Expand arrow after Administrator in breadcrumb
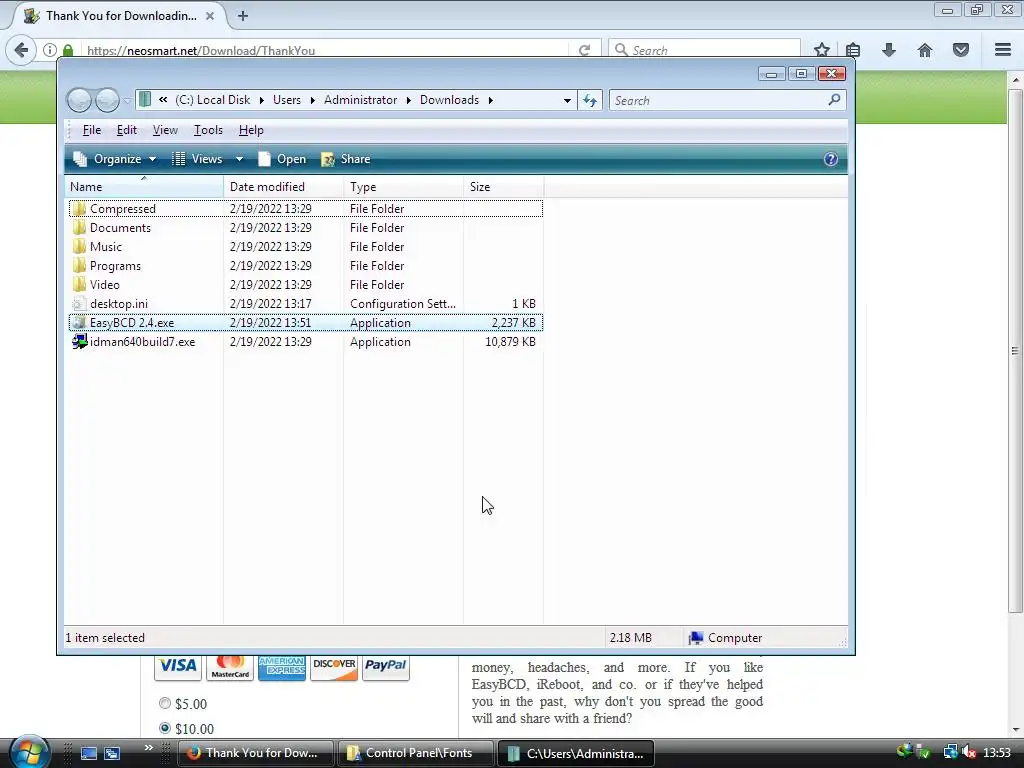1024x768 pixels. tap(409, 100)
